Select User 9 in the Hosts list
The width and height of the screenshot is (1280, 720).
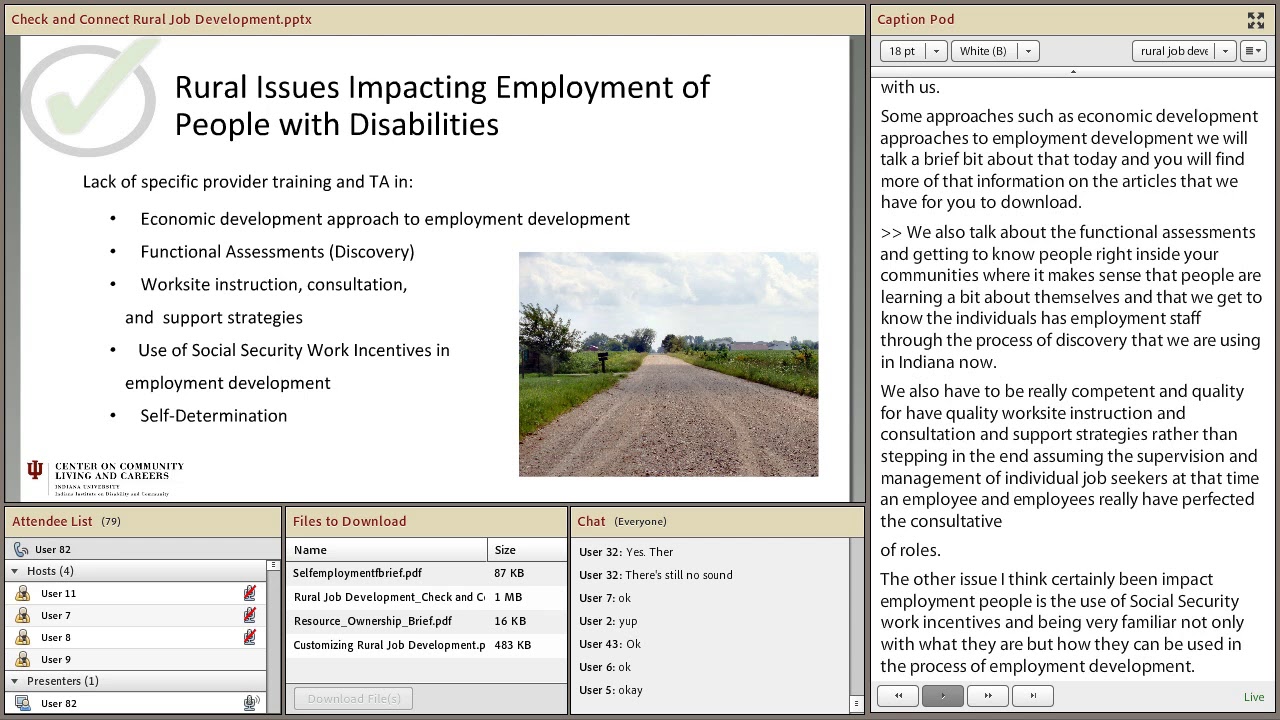tap(137, 659)
